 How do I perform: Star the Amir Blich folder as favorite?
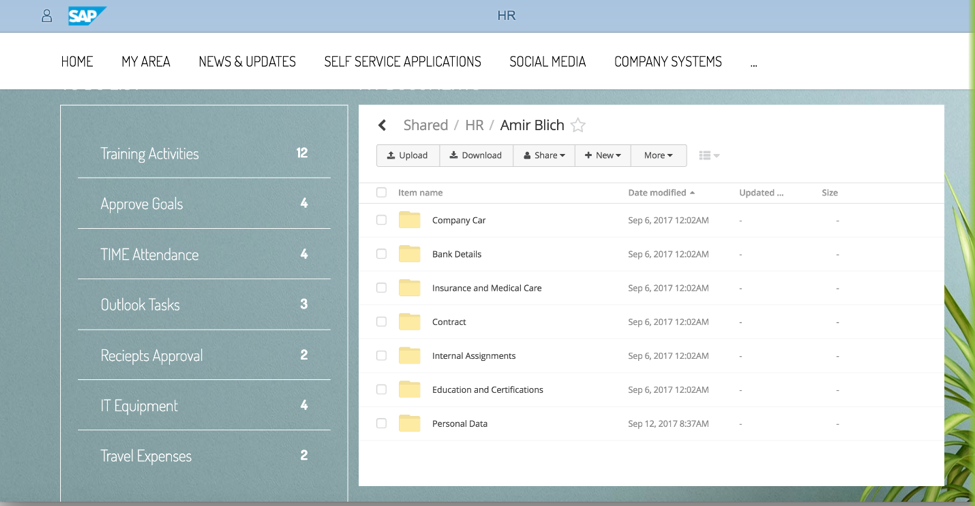click(578, 125)
